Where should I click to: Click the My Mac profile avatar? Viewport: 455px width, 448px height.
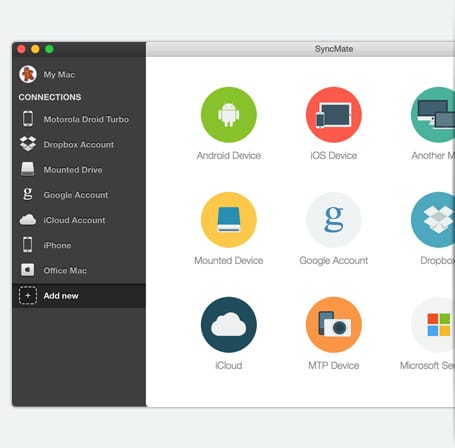(x=28, y=74)
